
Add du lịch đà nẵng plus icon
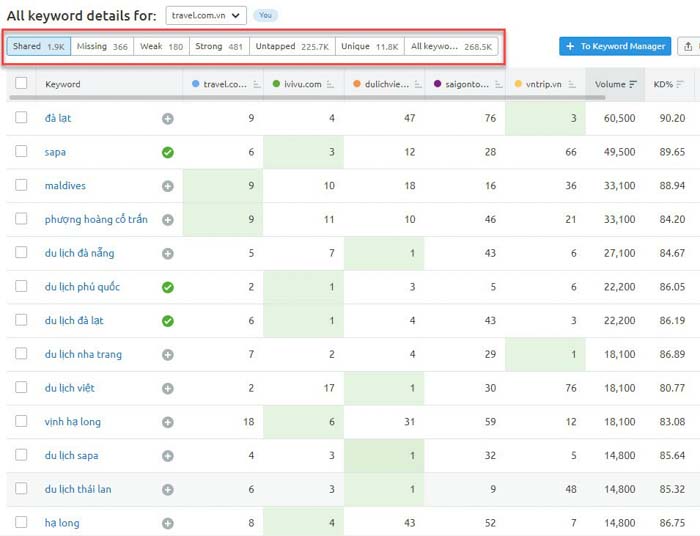click(x=168, y=253)
